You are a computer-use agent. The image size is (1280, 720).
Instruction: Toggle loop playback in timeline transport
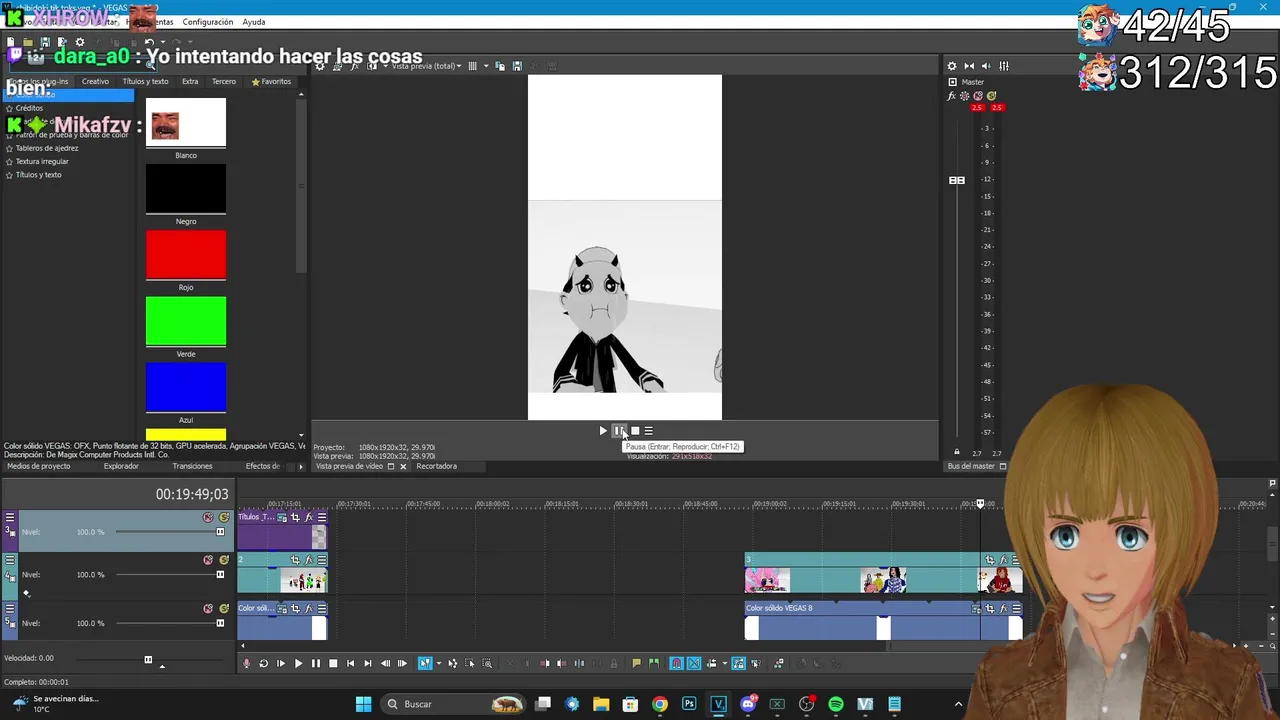pyautogui.click(x=263, y=663)
